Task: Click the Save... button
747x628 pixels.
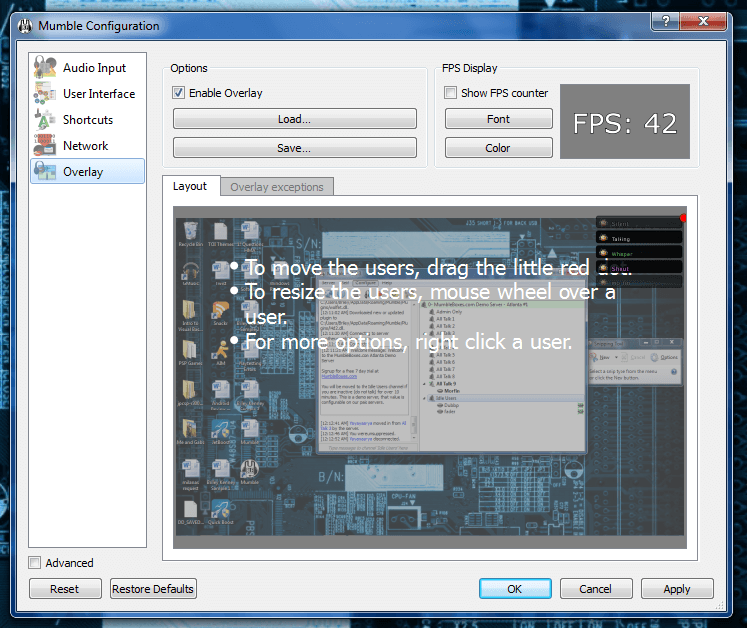Action: pos(294,148)
